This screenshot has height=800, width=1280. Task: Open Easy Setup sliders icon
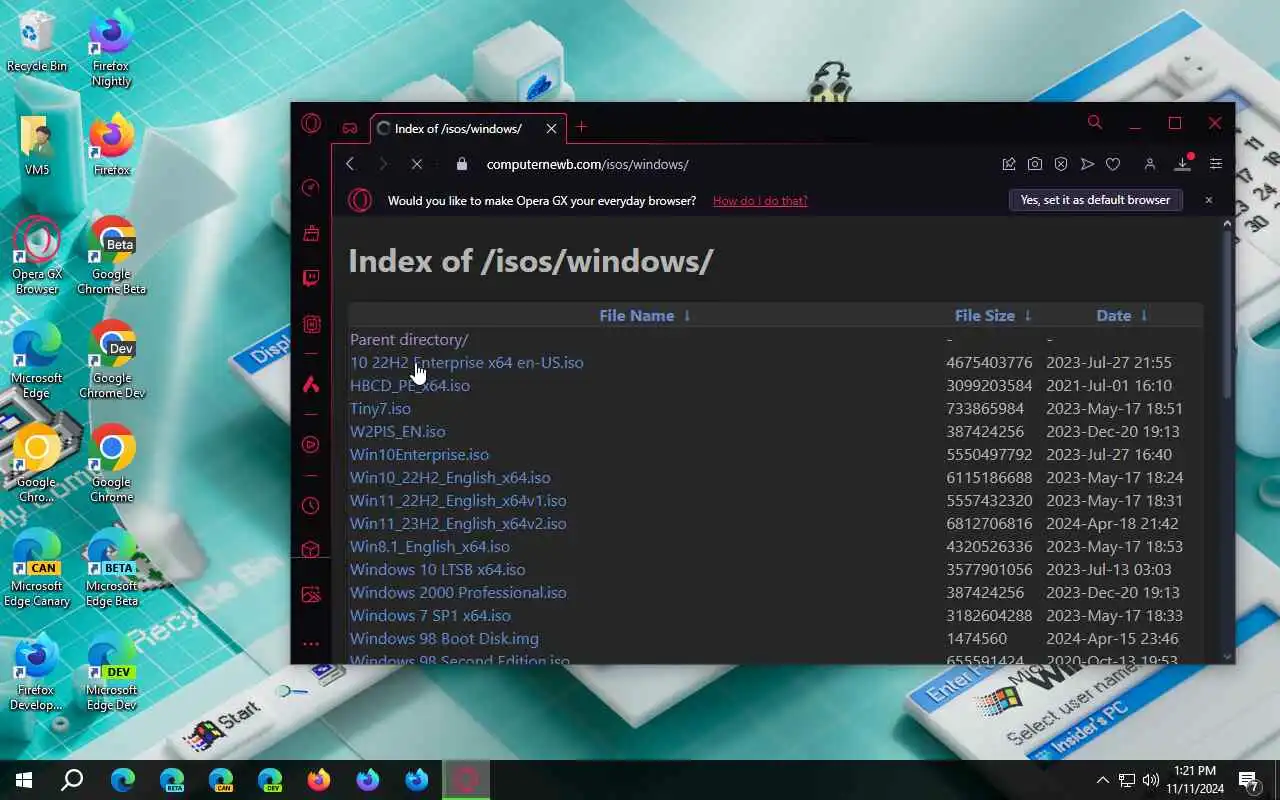click(1216, 164)
